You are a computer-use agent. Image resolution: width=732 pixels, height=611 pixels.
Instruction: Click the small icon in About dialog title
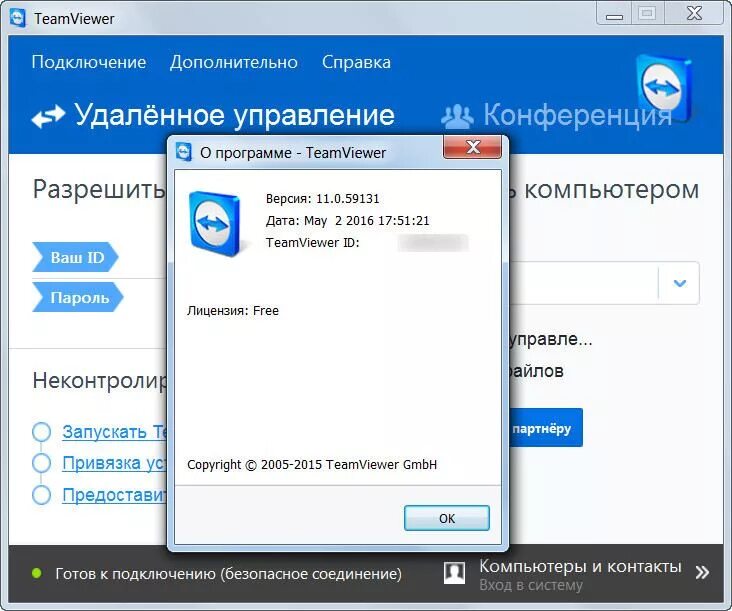[x=184, y=152]
